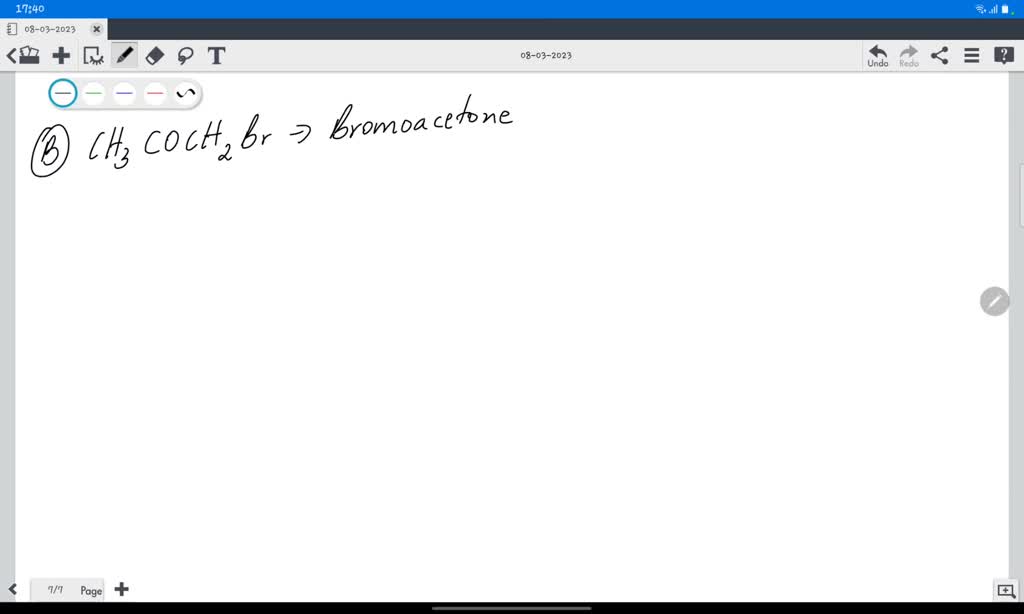Screen dimensions: 1024x614
Task: Close the 08-03-2023 tab
Action: (x=97, y=29)
